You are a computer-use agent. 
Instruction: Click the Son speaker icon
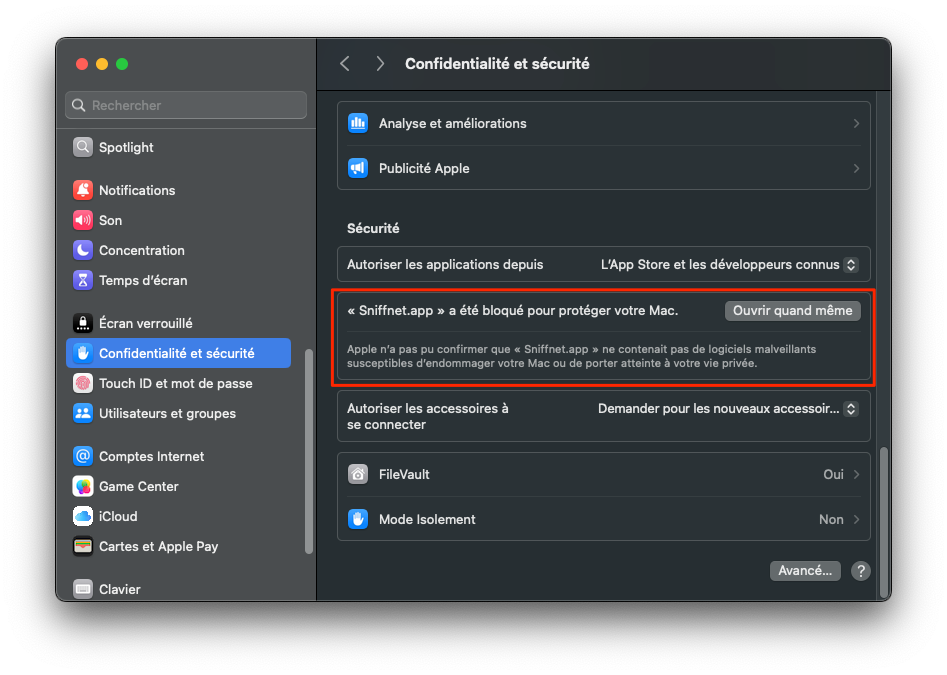click(x=83, y=220)
